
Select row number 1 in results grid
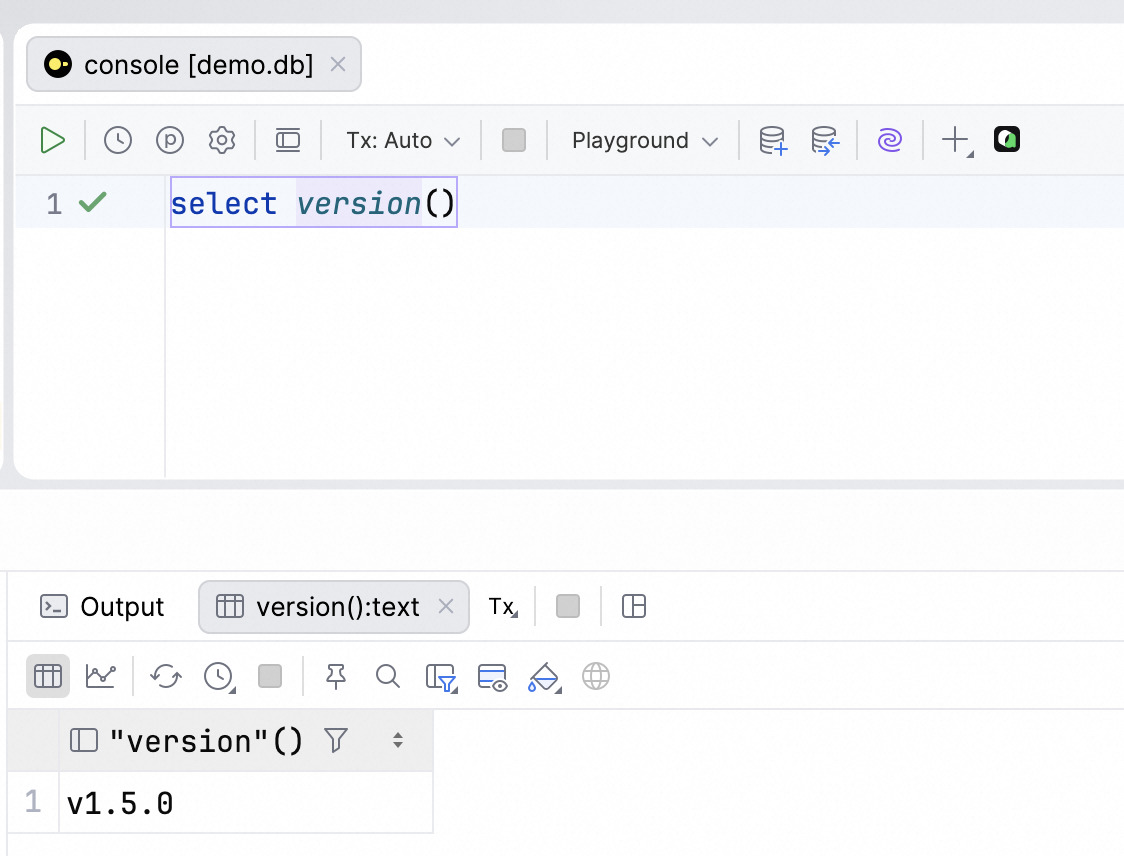coord(33,802)
